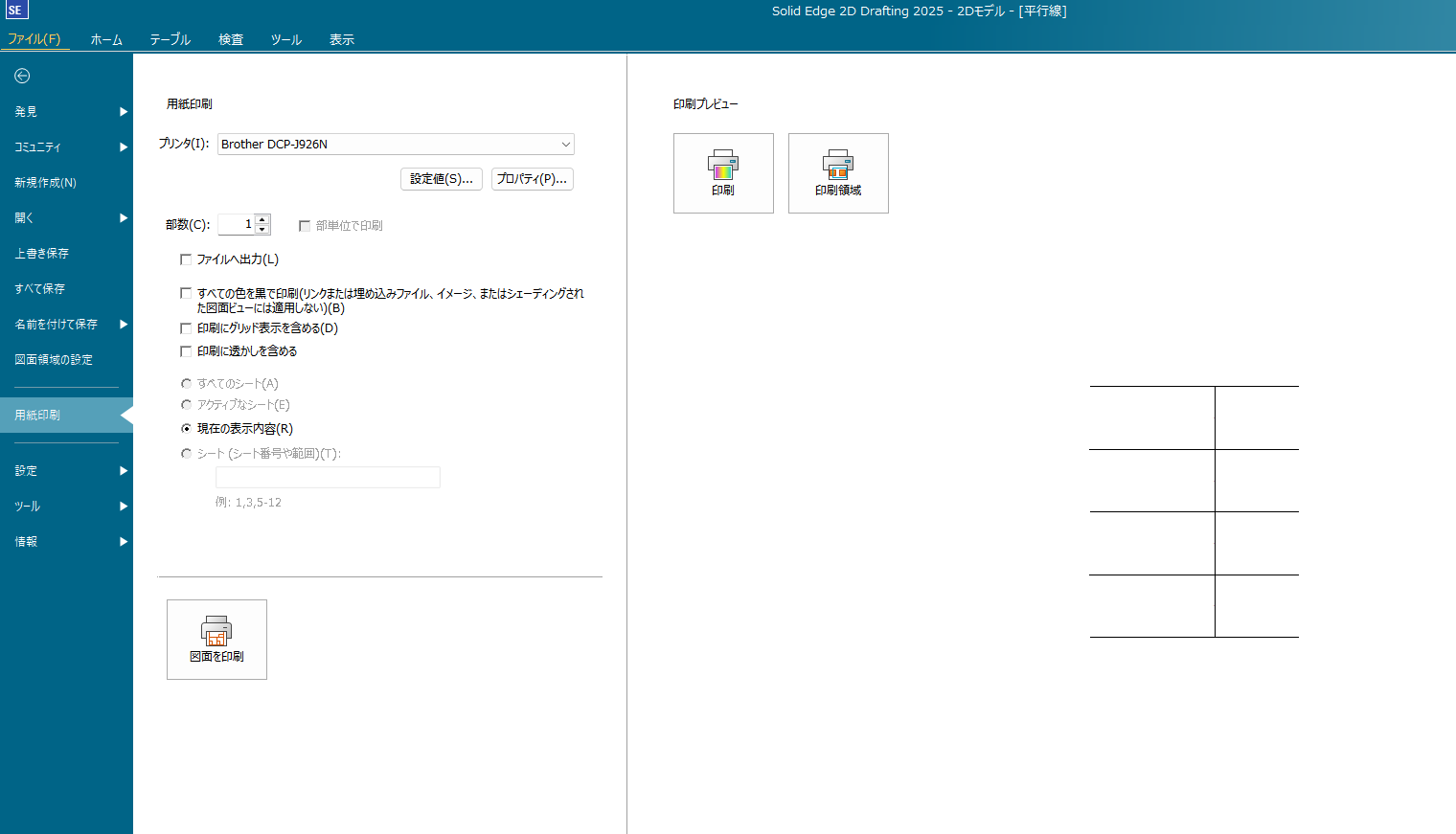Switch to the 検査 tab
The width and height of the screenshot is (1456, 834).
click(231, 39)
